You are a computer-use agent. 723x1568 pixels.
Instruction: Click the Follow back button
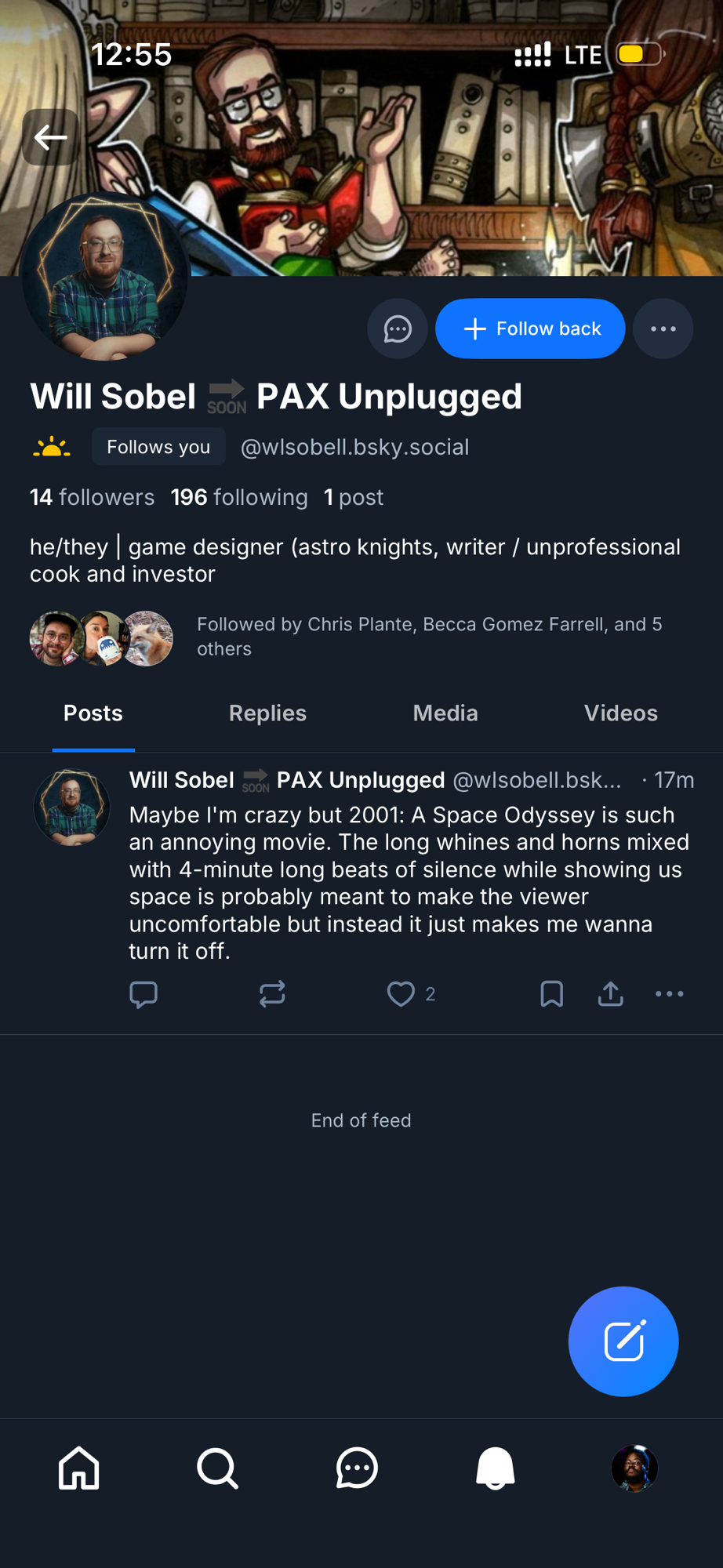pos(530,328)
